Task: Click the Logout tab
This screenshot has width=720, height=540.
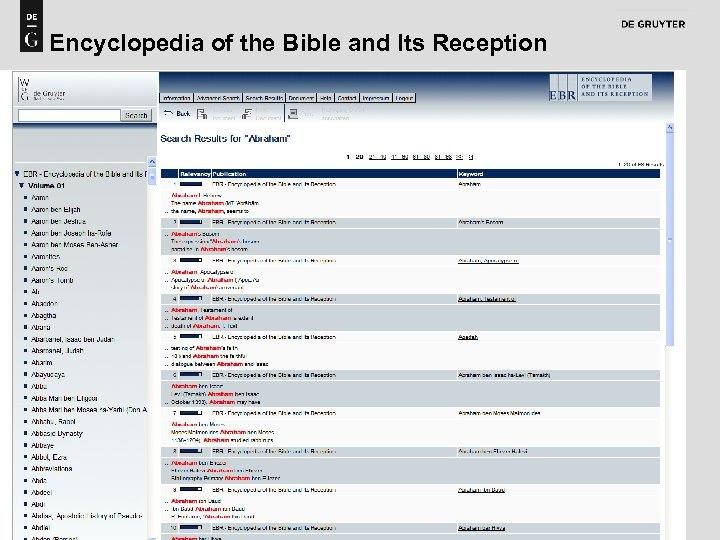Action: click(404, 98)
